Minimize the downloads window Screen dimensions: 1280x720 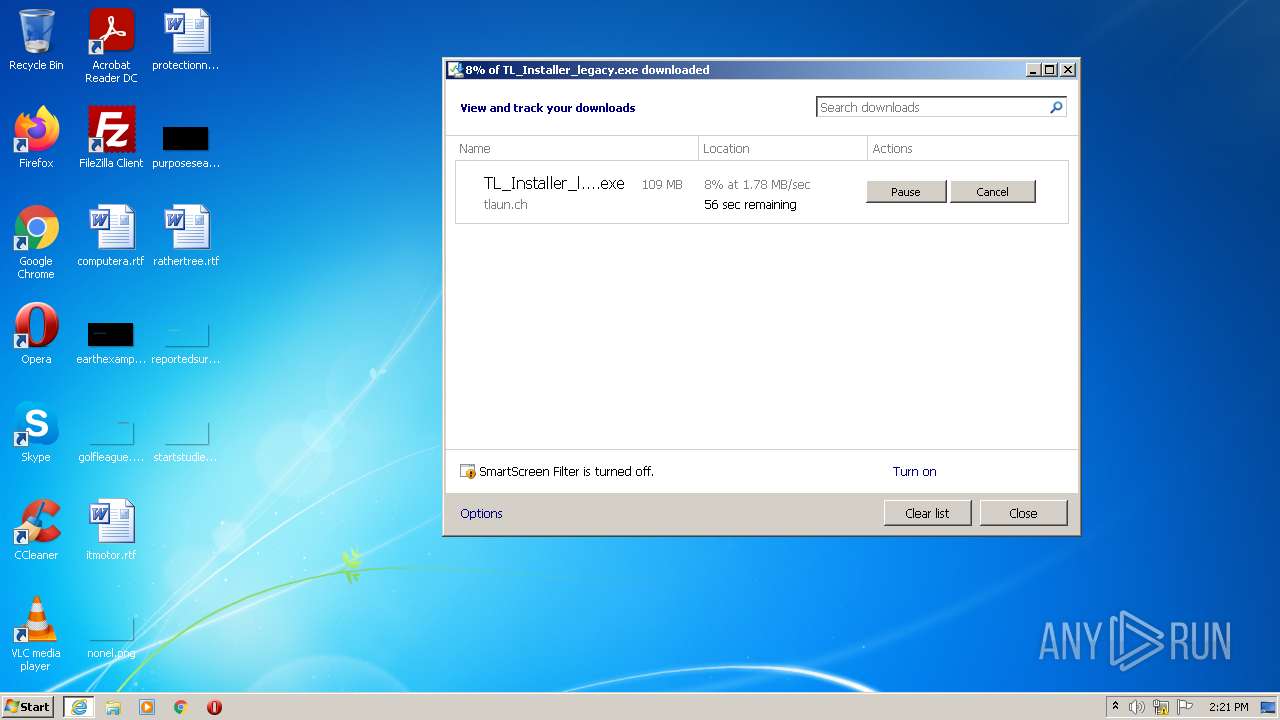pyautogui.click(x=1033, y=70)
